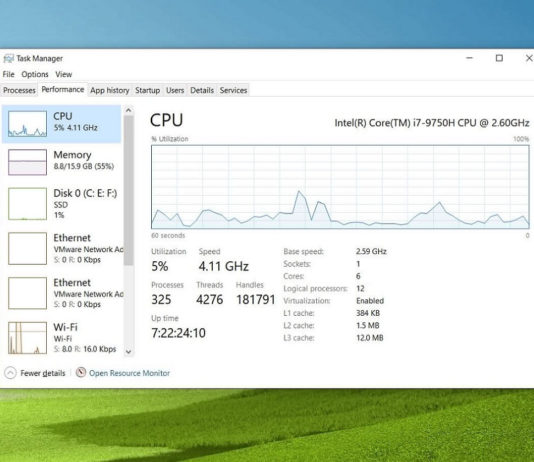Go to the Users tab
The height and width of the screenshot is (462, 534).
[x=175, y=90]
